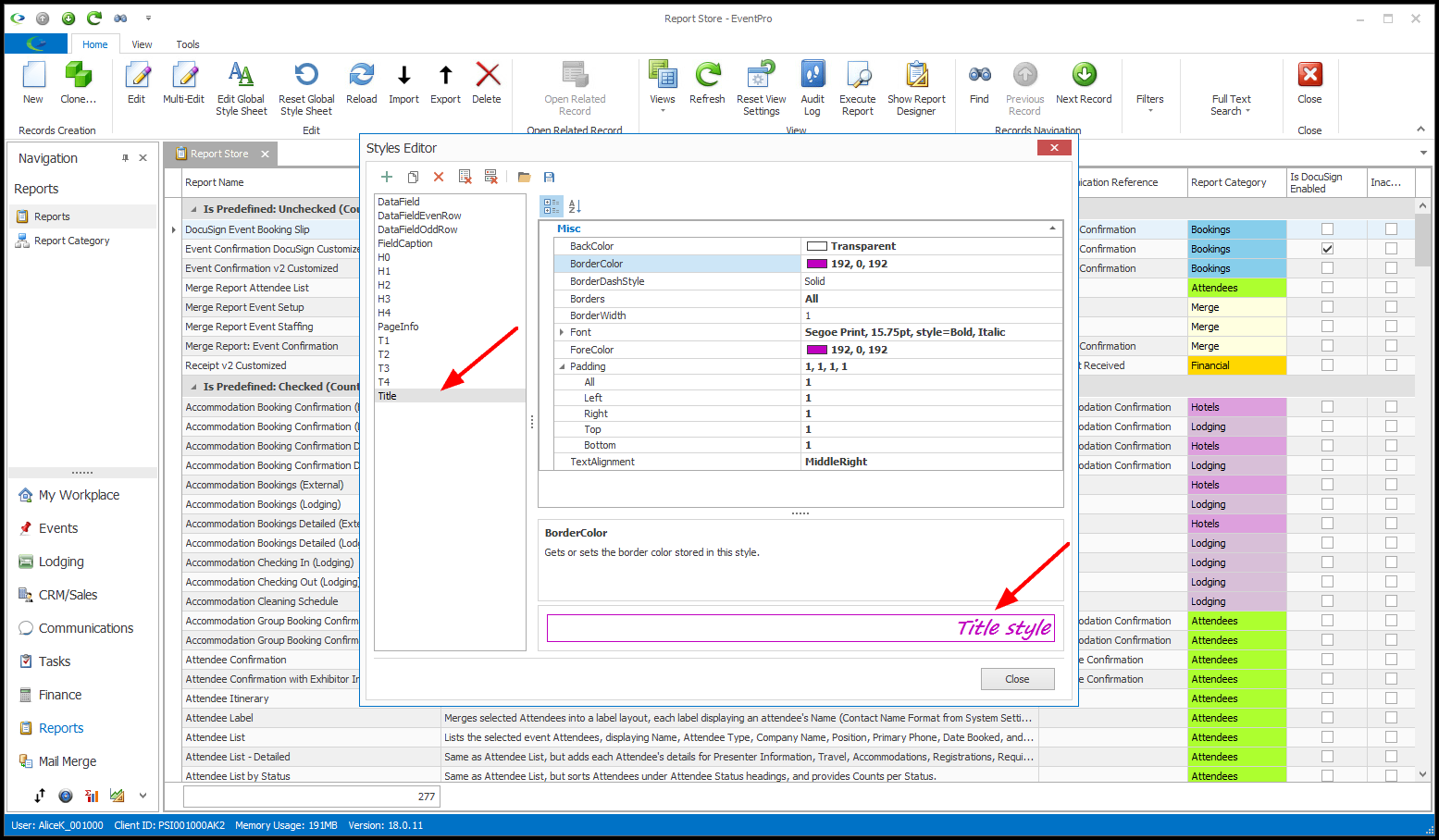
Task: Click the BorderColor purple swatch
Action: pyautogui.click(x=816, y=264)
